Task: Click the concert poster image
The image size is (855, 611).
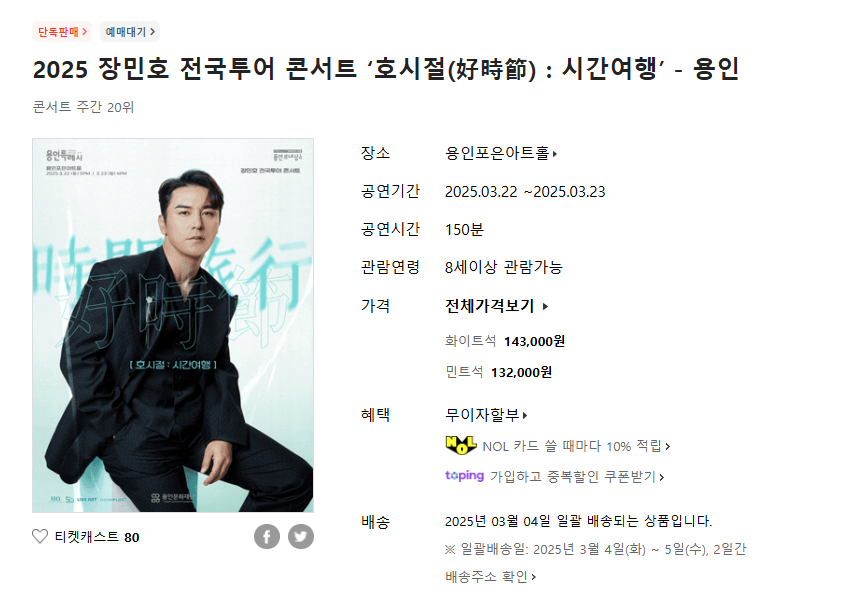Action: [173, 325]
